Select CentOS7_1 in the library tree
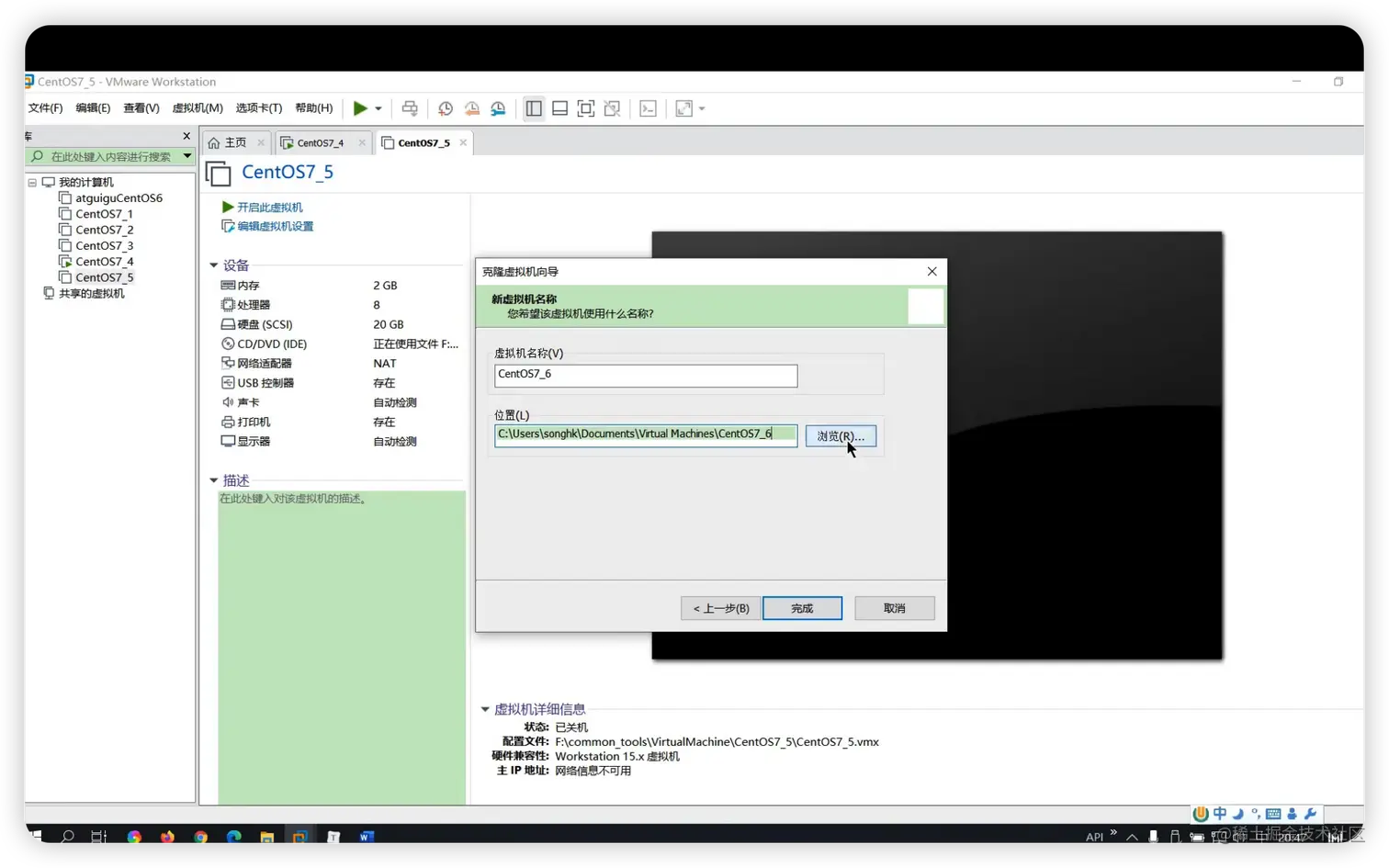The height and width of the screenshot is (868, 1389). [104, 214]
